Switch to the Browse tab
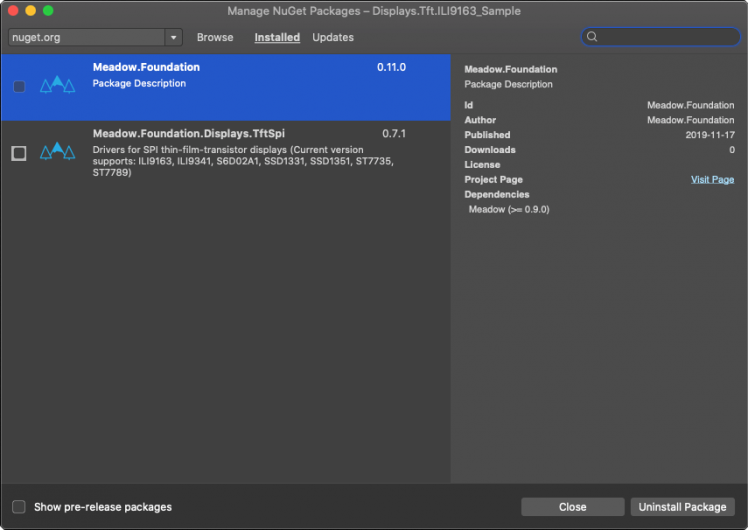Image resolution: width=748 pixels, height=530 pixels. (215, 37)
